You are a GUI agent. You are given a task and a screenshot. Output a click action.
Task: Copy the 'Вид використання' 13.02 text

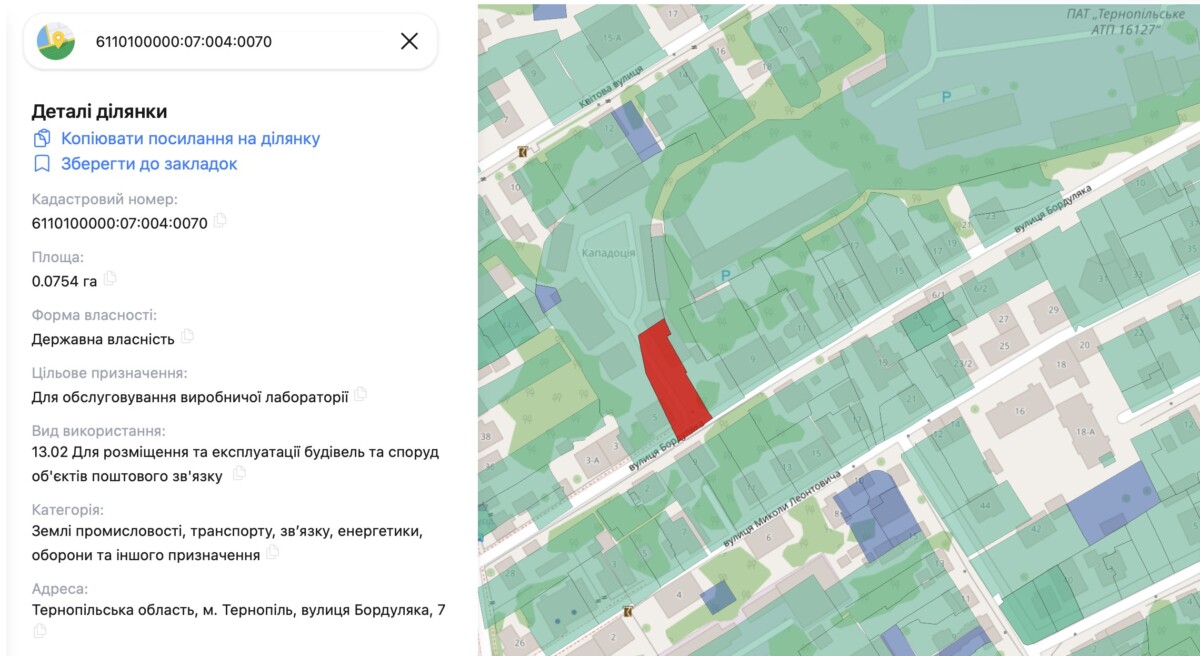pos(239,474)
